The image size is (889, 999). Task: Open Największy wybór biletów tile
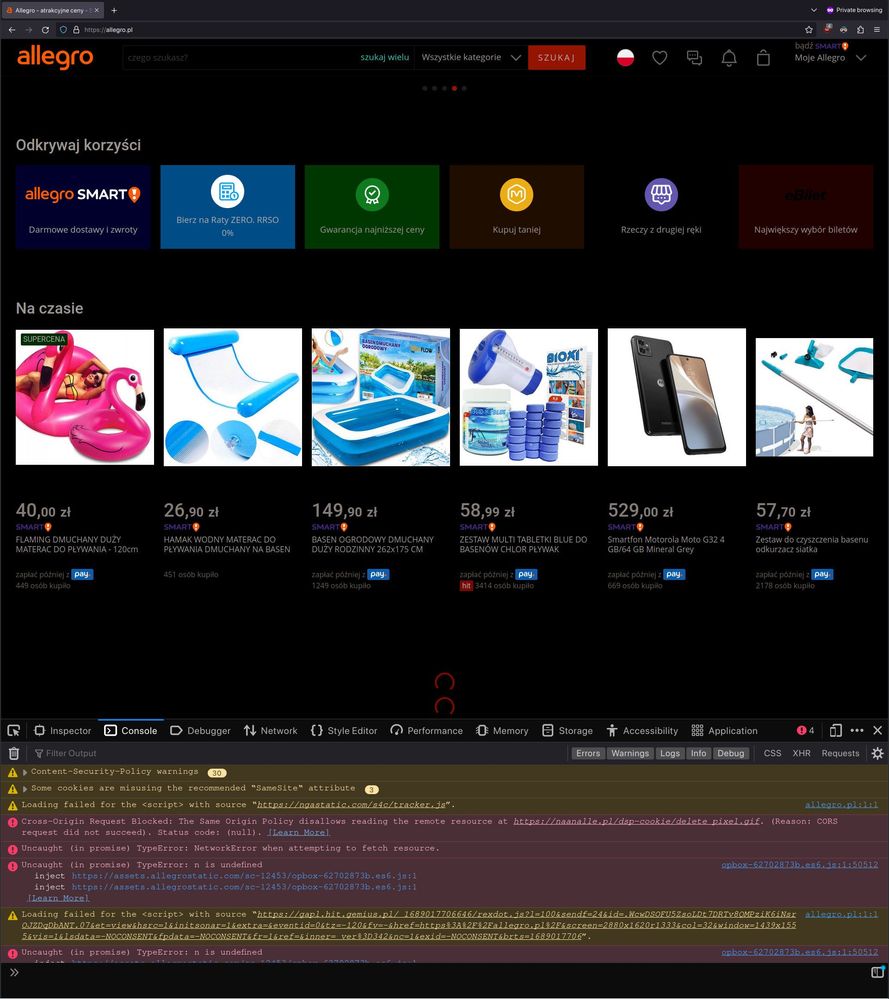click(x=806, y=206)
